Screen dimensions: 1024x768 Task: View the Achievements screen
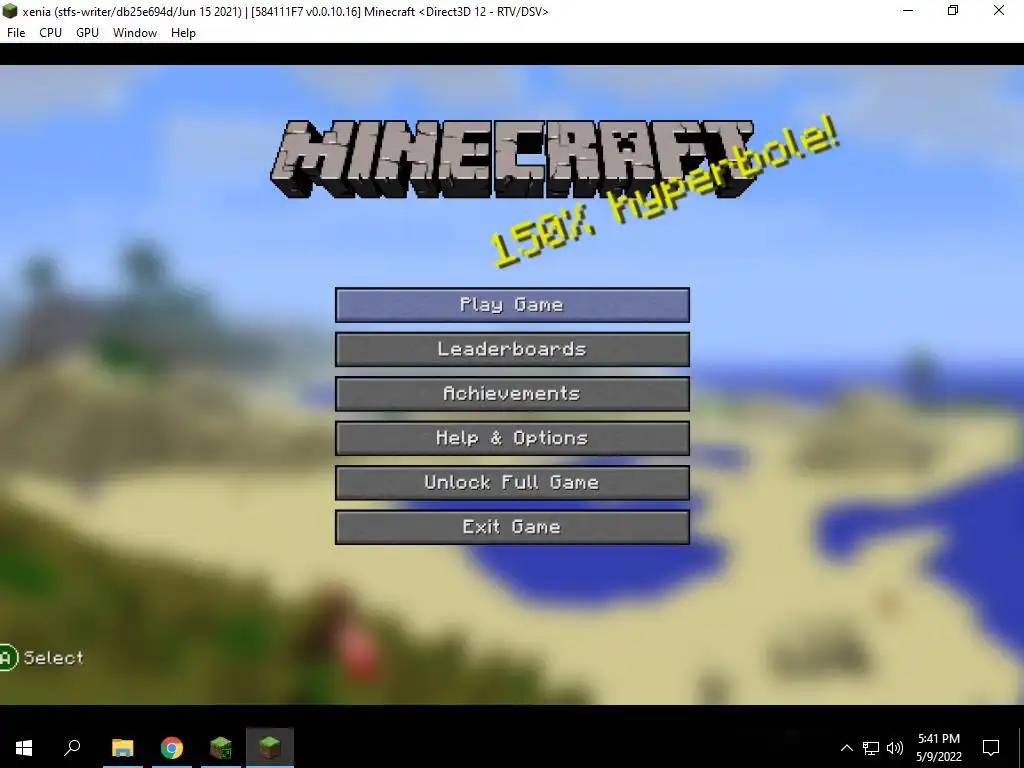(512, 394)
